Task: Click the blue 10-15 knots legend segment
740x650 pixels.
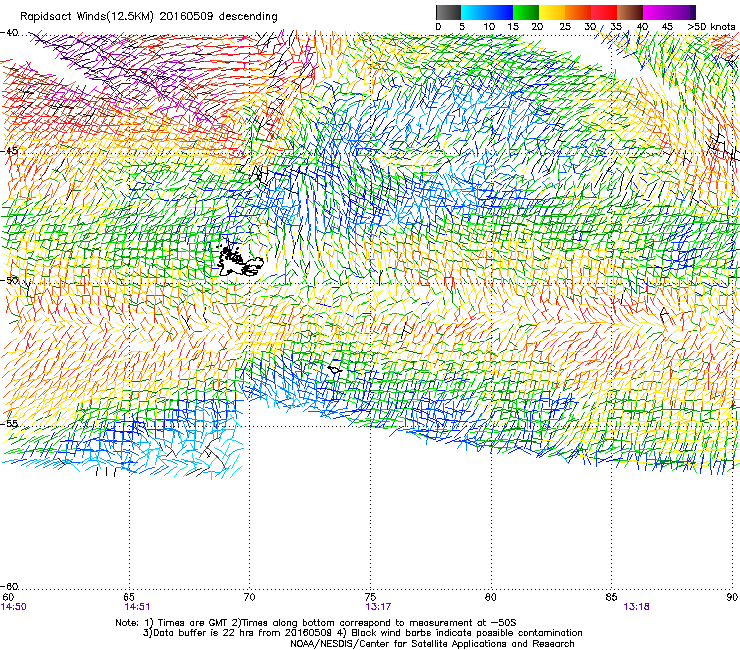Action: (x=500, y=12)
